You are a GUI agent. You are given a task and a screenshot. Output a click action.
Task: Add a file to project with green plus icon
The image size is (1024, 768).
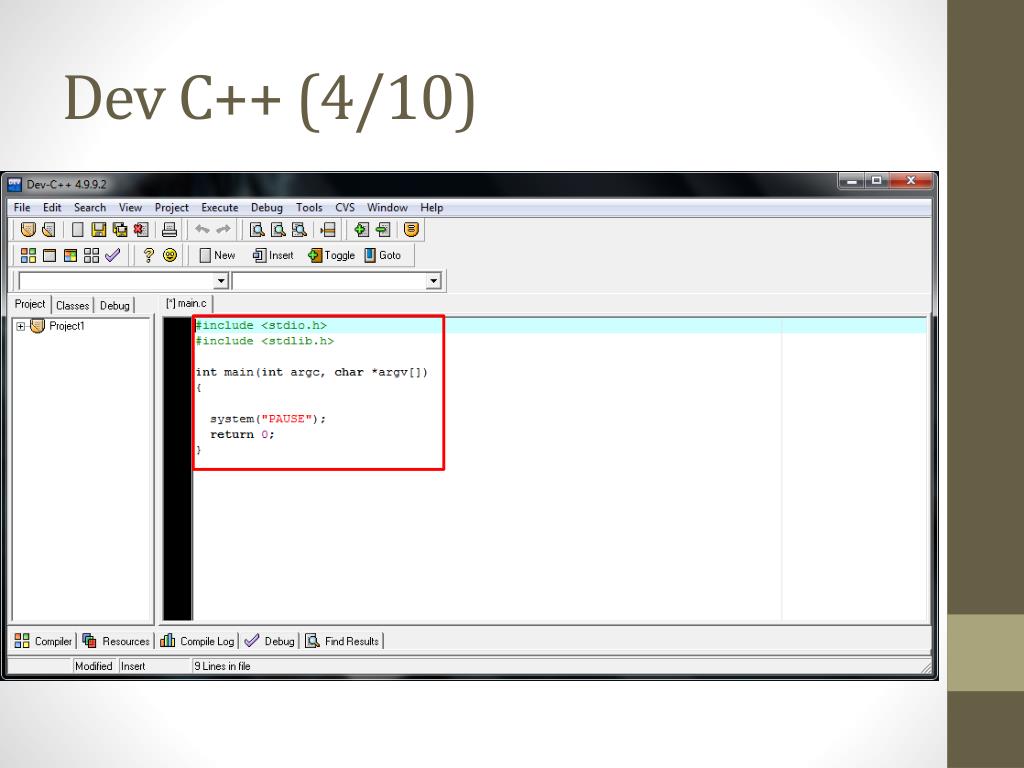(361, 229)
